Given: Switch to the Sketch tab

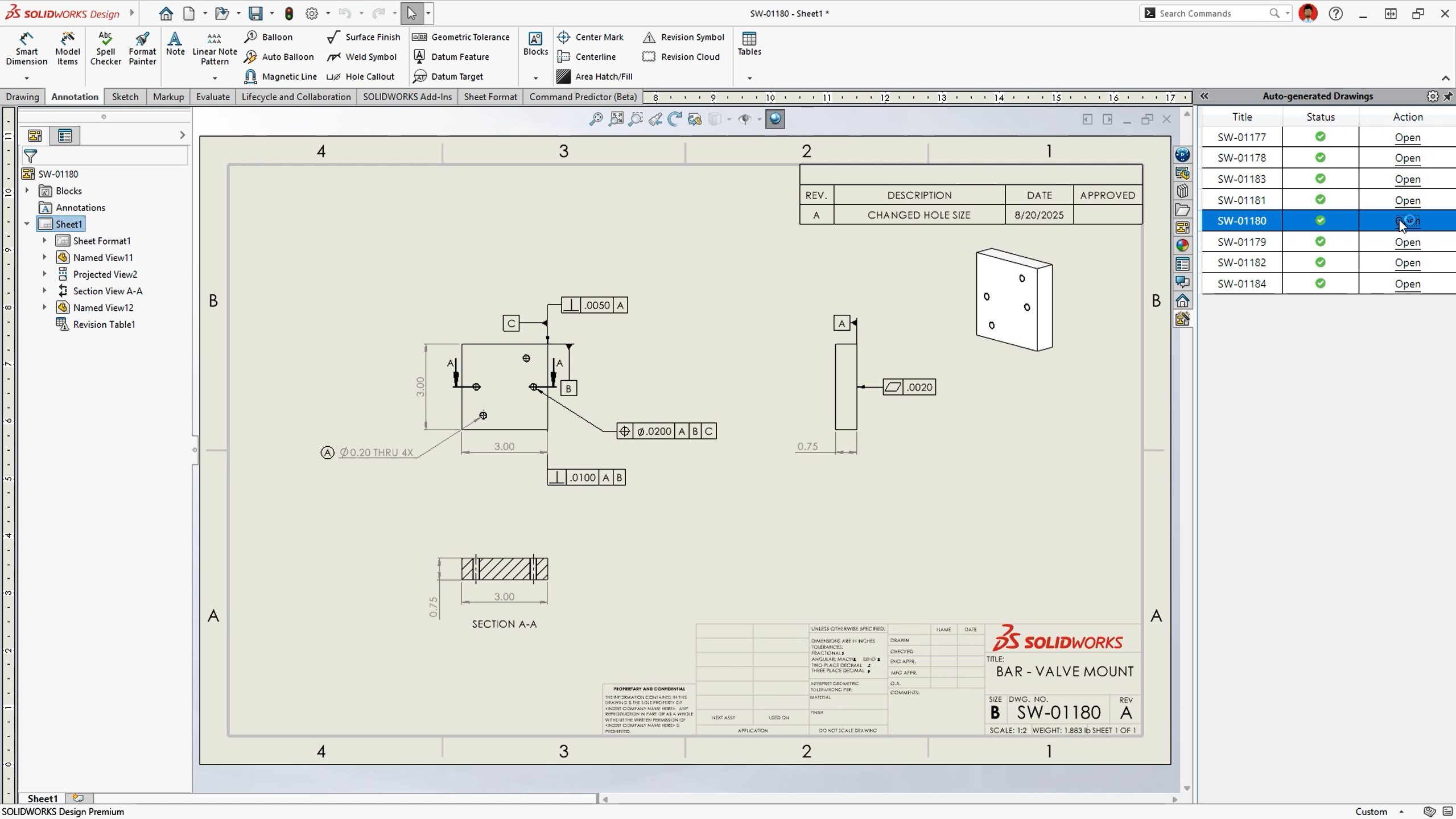Looking at the screenshot, I should pos(125,96).
